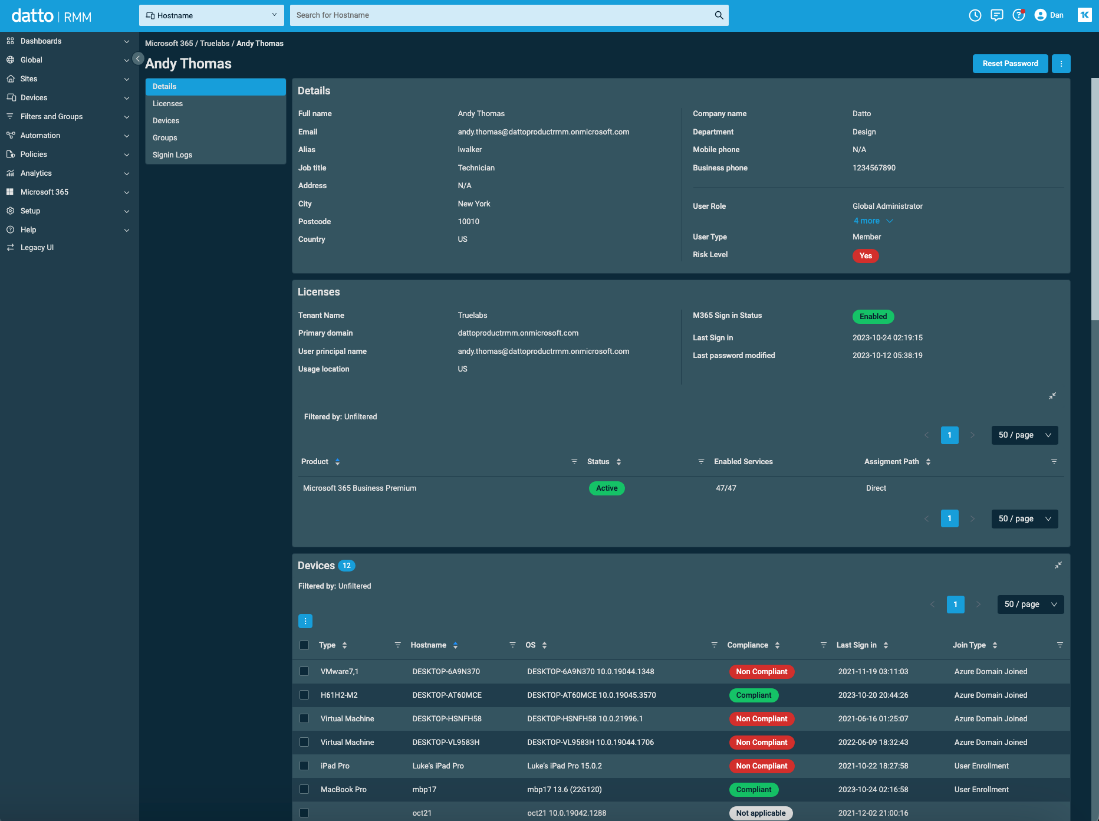The width and height of the screenshot is (1099, 821).
Task: Click the Global globe icon
Action: click(x=10, y=60)
